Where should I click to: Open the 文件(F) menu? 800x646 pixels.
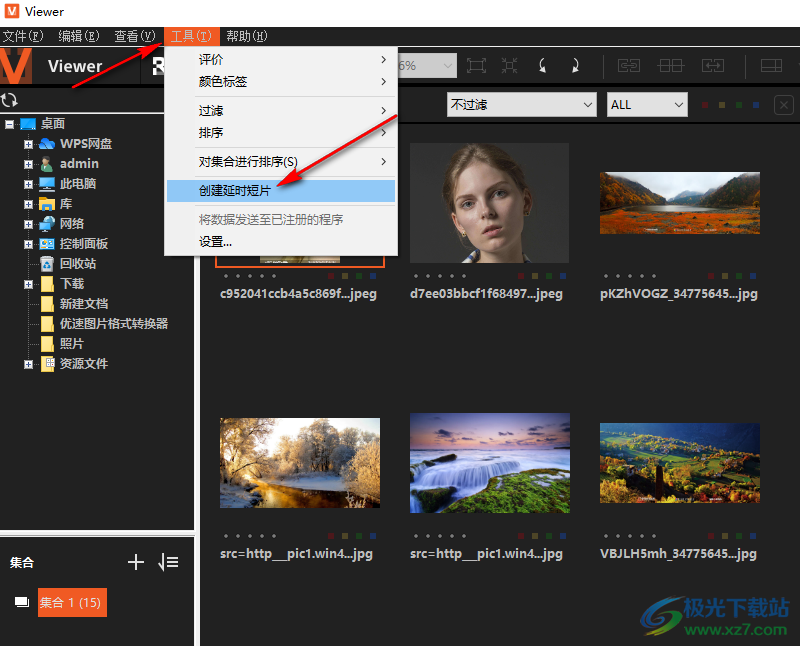coord(23,36)
